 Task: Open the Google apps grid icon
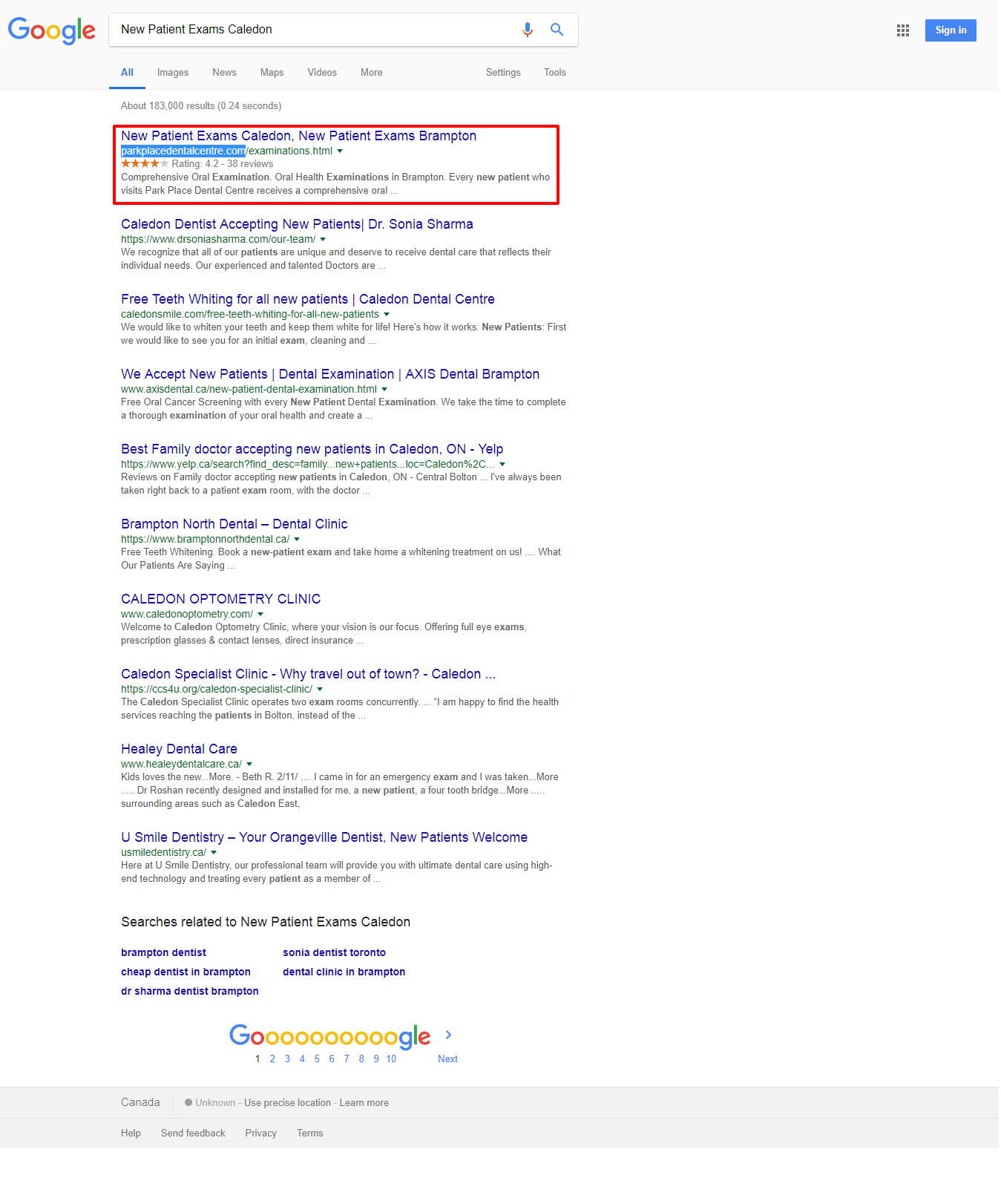click(x=902, y=30)
